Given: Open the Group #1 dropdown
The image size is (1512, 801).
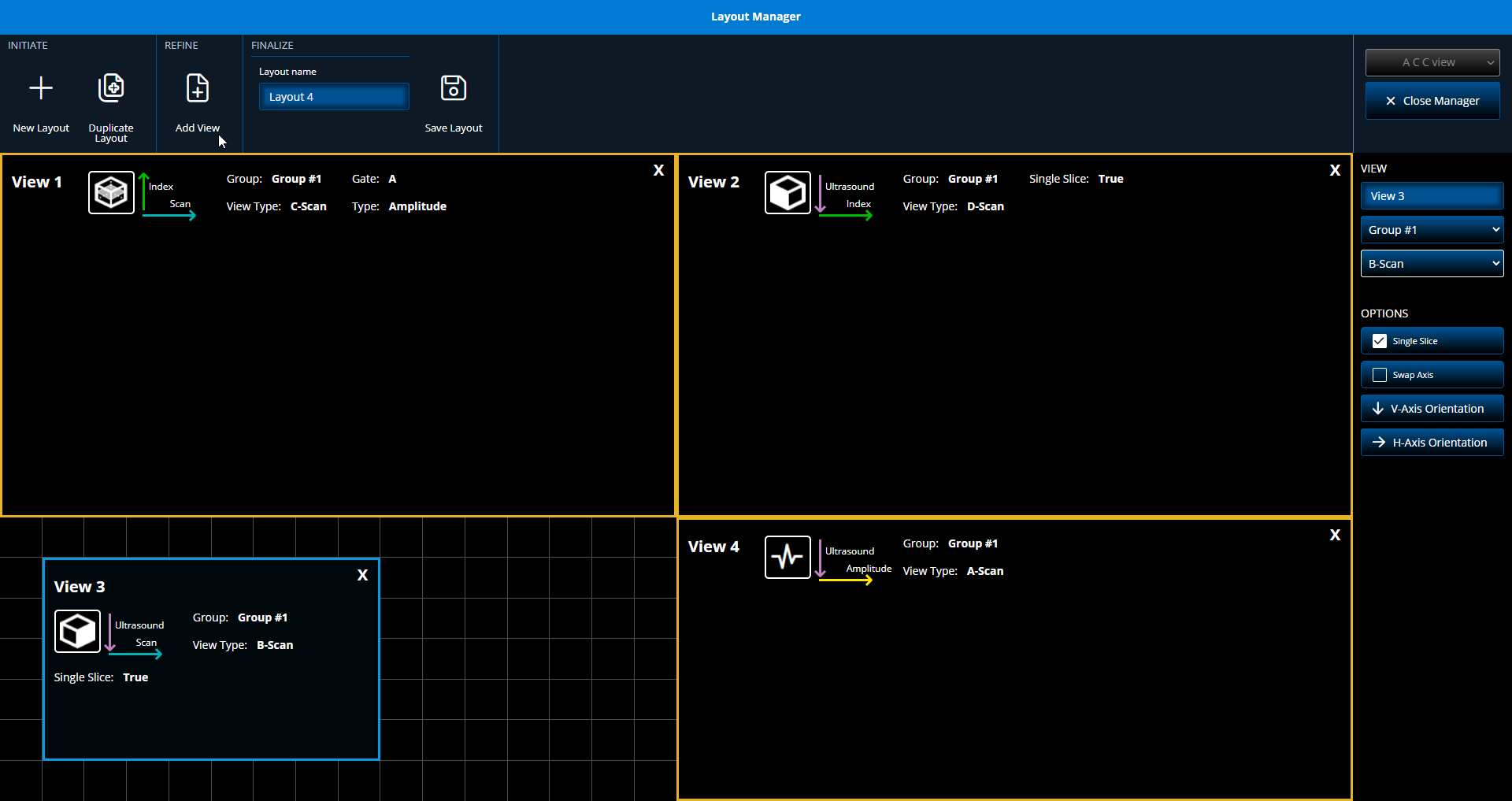Looking at the screenshot, I should tap(1432, 230).
